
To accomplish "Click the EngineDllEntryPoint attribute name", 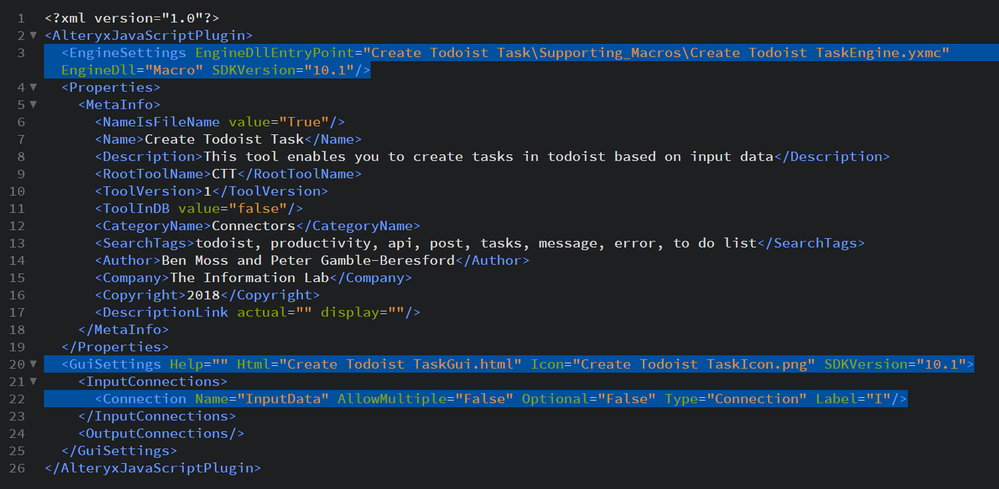I will coord(275,52).
